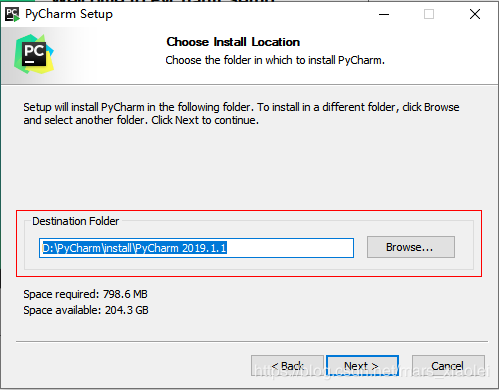Minimize the PyCharm Setup window
The image size is (499, 390).
(x=384, y=14)
